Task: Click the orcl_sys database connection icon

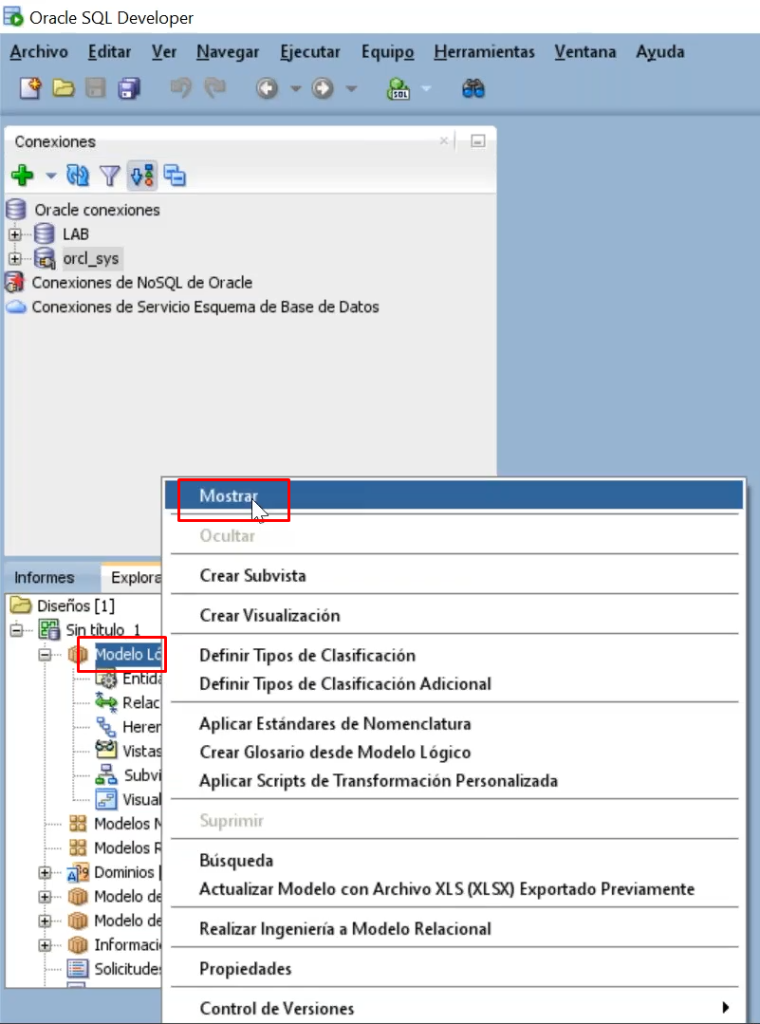Action: (x=44, y=258)
